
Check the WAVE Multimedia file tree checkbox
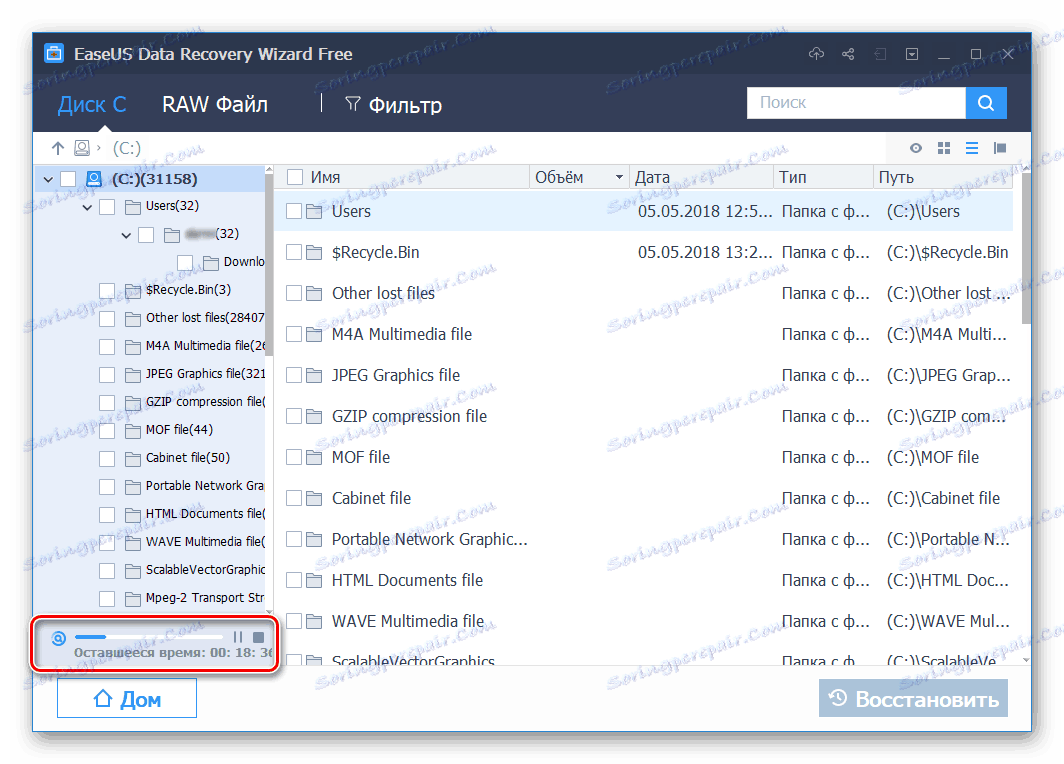107,543
